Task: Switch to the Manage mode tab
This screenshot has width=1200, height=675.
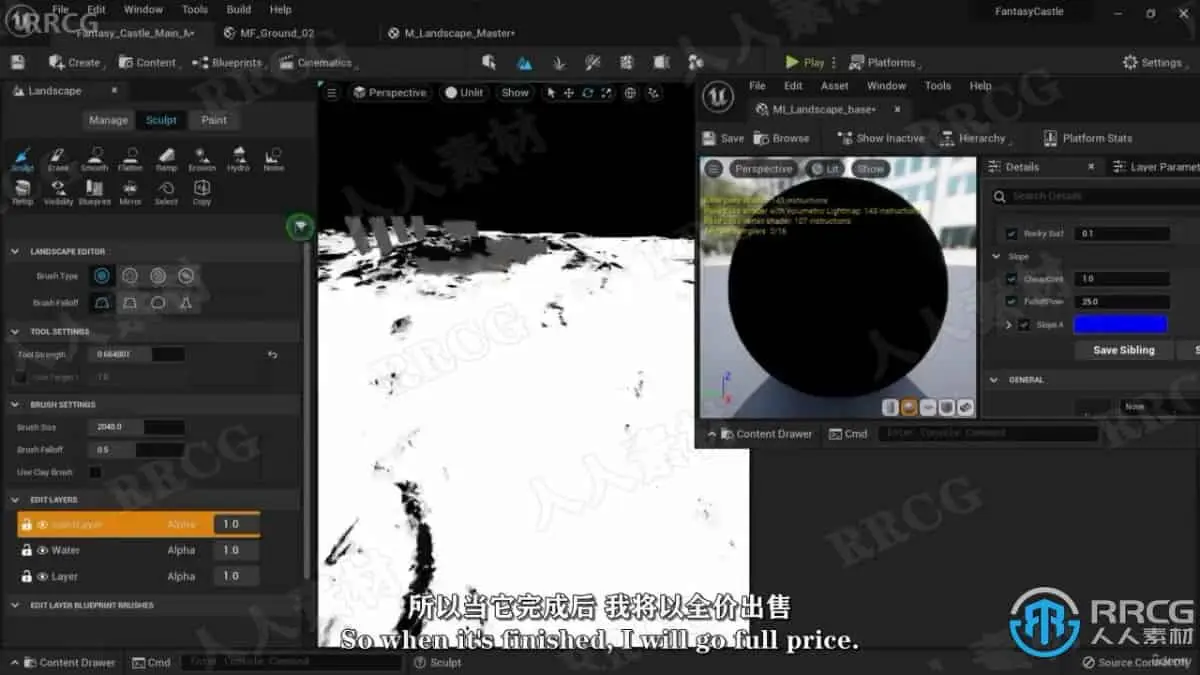Action: (x=108, y=120)
